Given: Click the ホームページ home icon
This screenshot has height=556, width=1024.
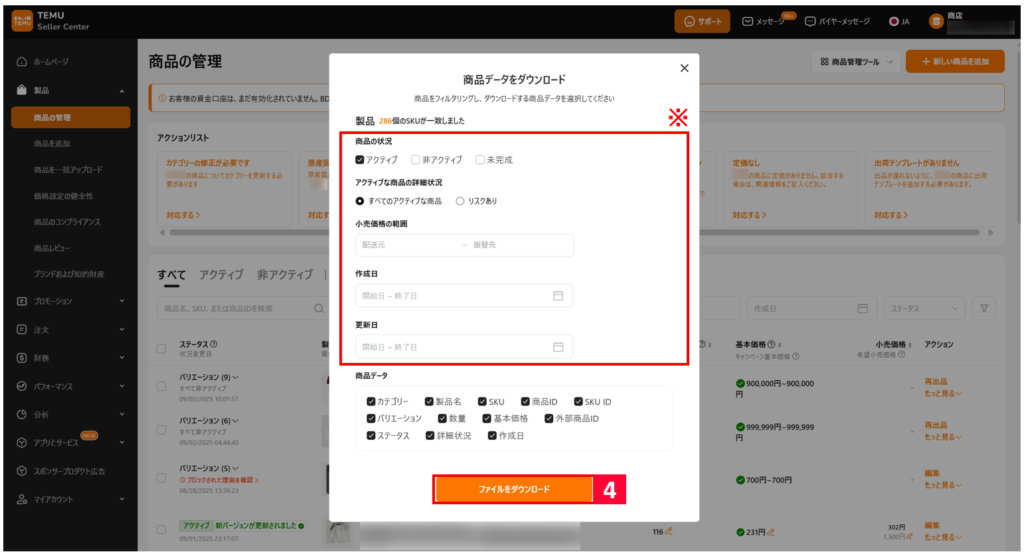Looking at the screenshot, I should (22, 61).
